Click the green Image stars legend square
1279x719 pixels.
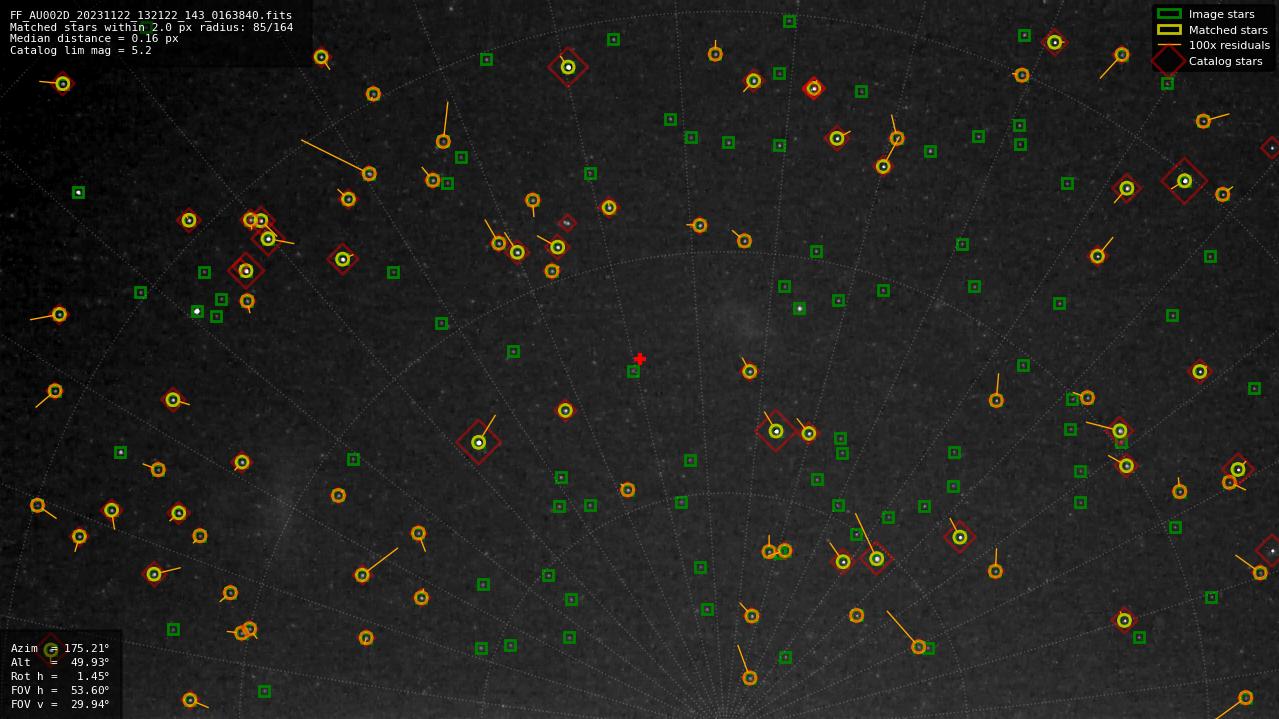coord(1169,14)
